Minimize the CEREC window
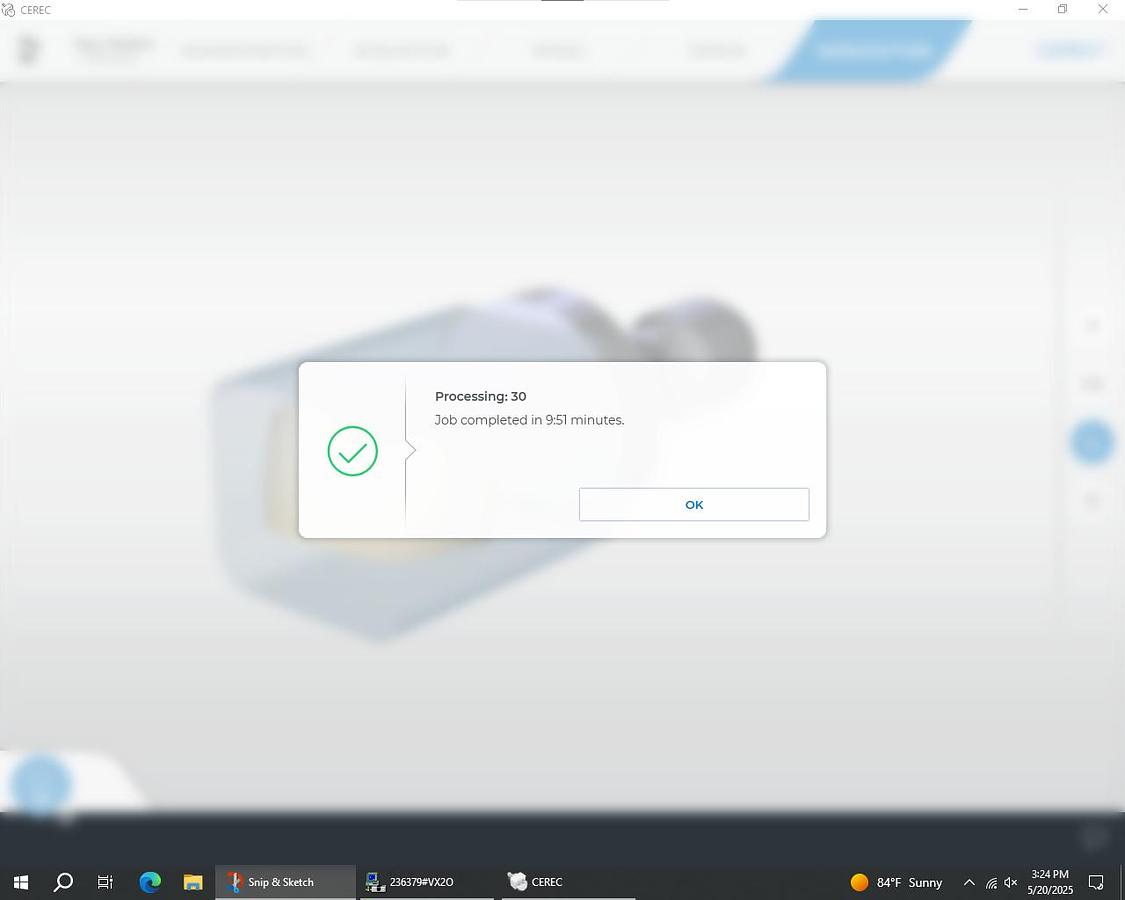Screen dimensions: 1125x900 coord(1022,9)
